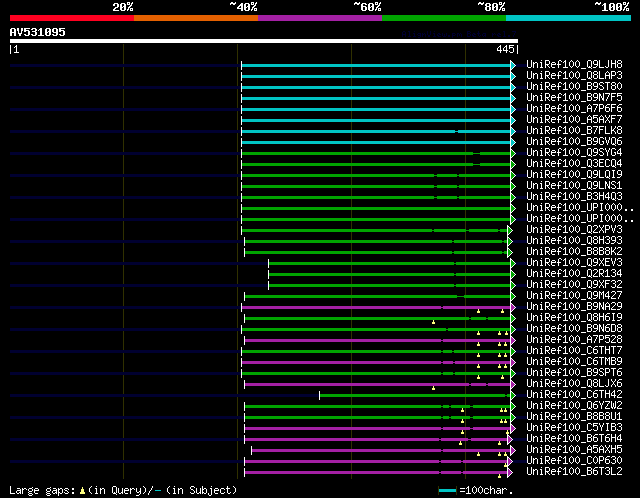Click the purple alignment bar for A5AXH5
The image size is (640, 498).
tap(381, 451)
